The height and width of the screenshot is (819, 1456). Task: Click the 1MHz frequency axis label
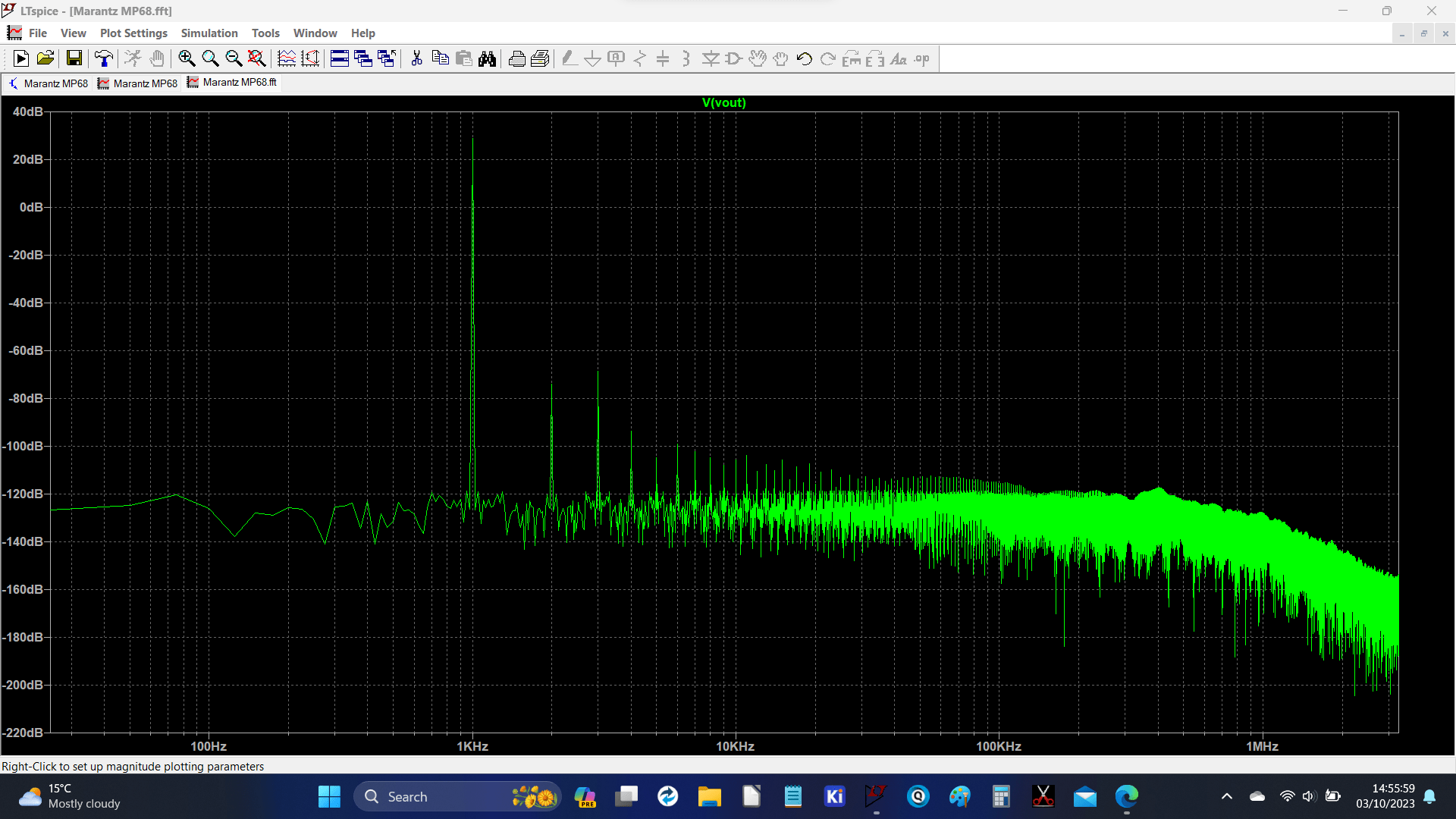(1263, 746)
